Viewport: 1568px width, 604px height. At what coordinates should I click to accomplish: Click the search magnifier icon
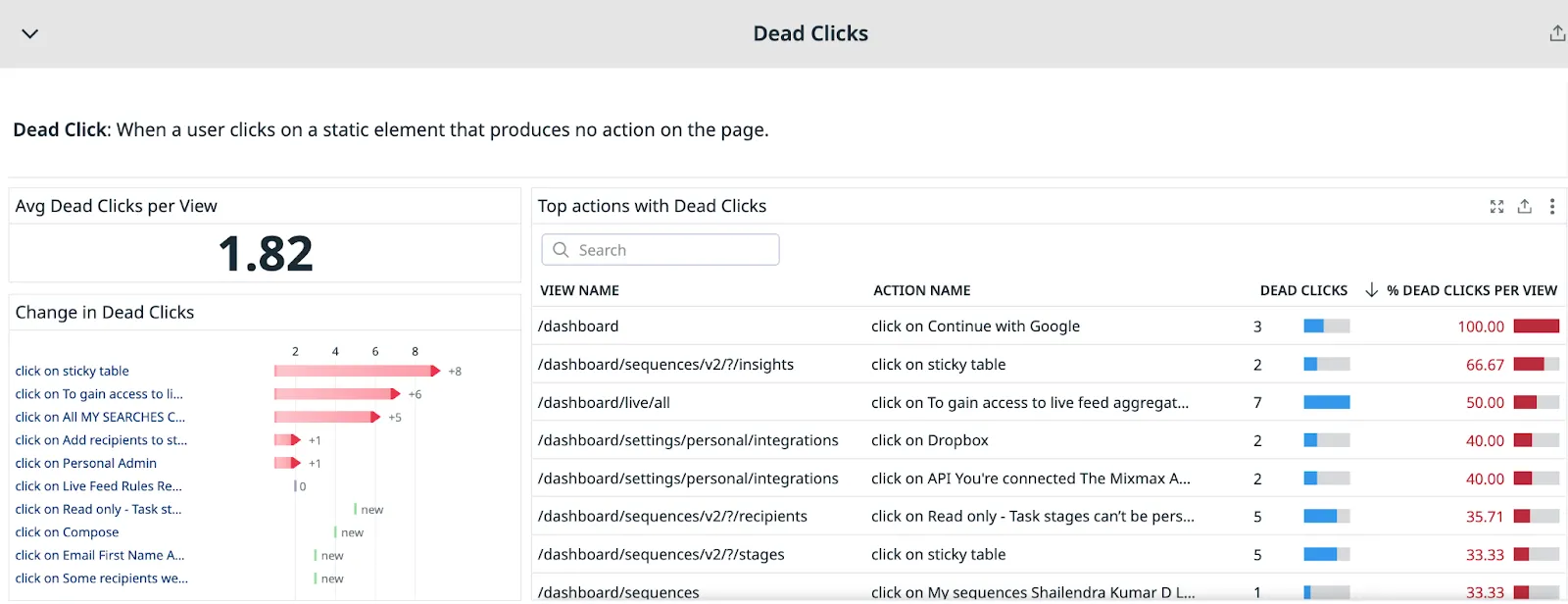561,250
